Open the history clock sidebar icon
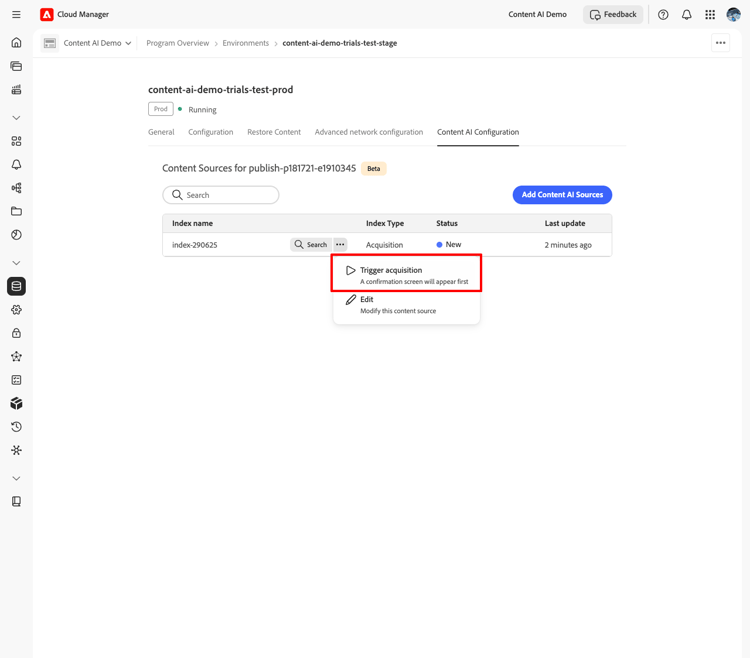The image size is (750, 658). pos(16,427)
